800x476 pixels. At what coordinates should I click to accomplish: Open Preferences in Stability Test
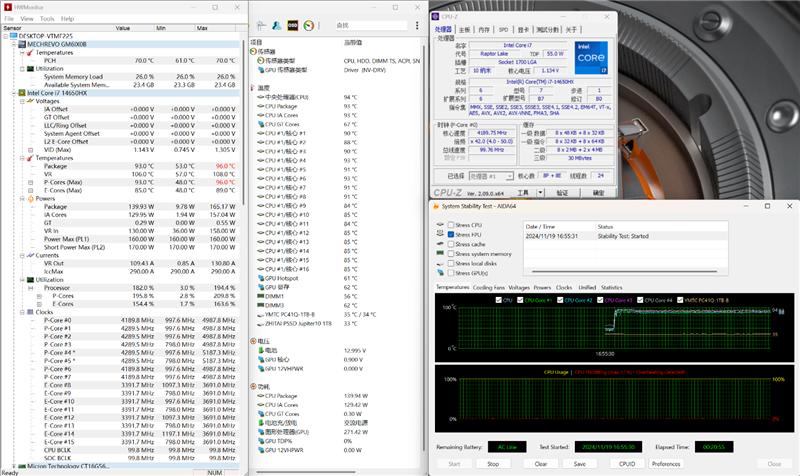pos(666,464)
